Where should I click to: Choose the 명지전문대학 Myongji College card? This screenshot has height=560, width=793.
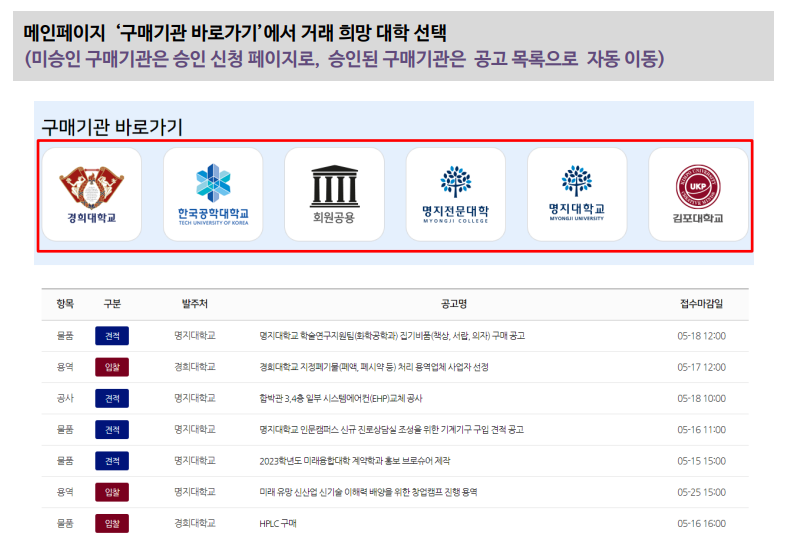point(456,194)
